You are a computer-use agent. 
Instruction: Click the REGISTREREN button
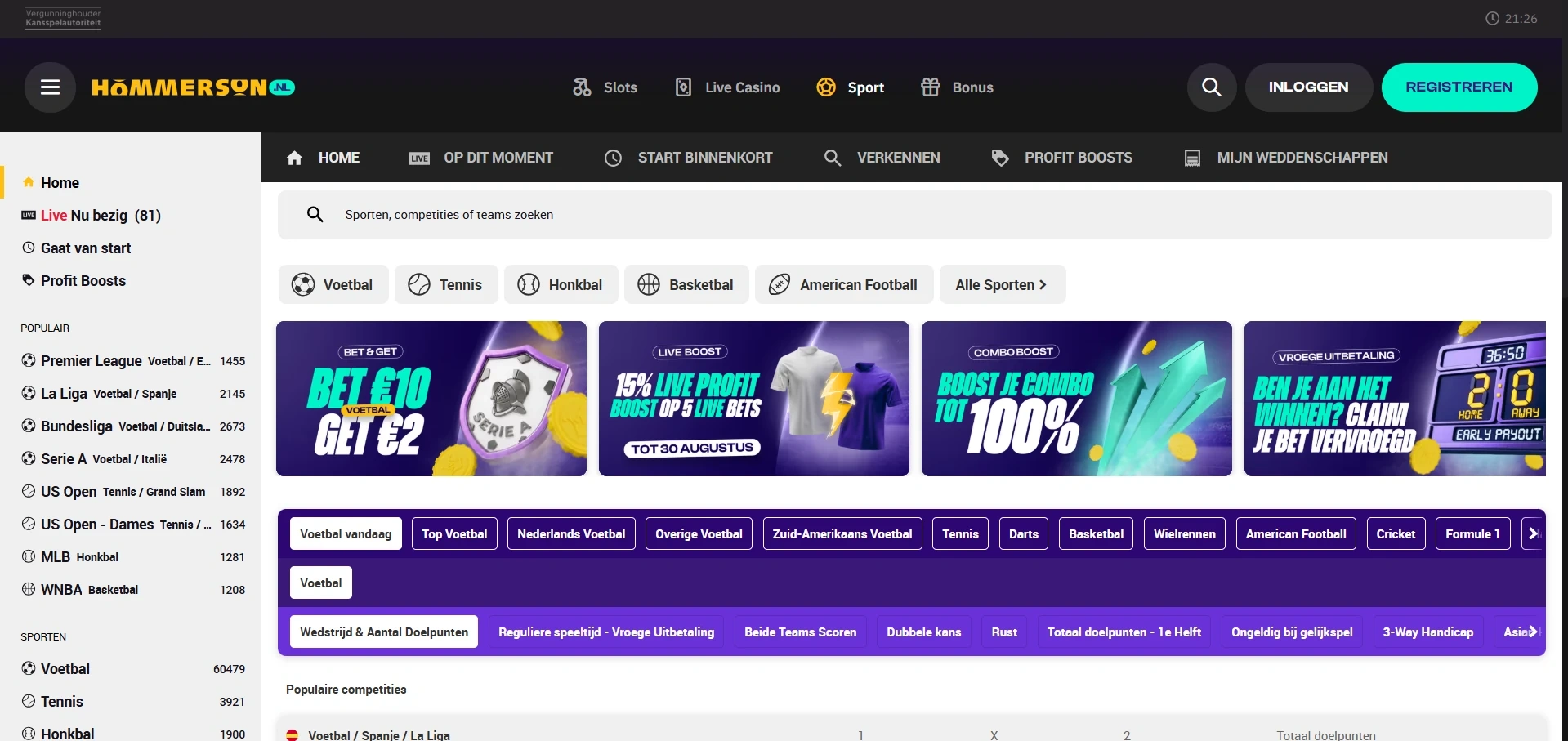click(x=1459, y=87)
